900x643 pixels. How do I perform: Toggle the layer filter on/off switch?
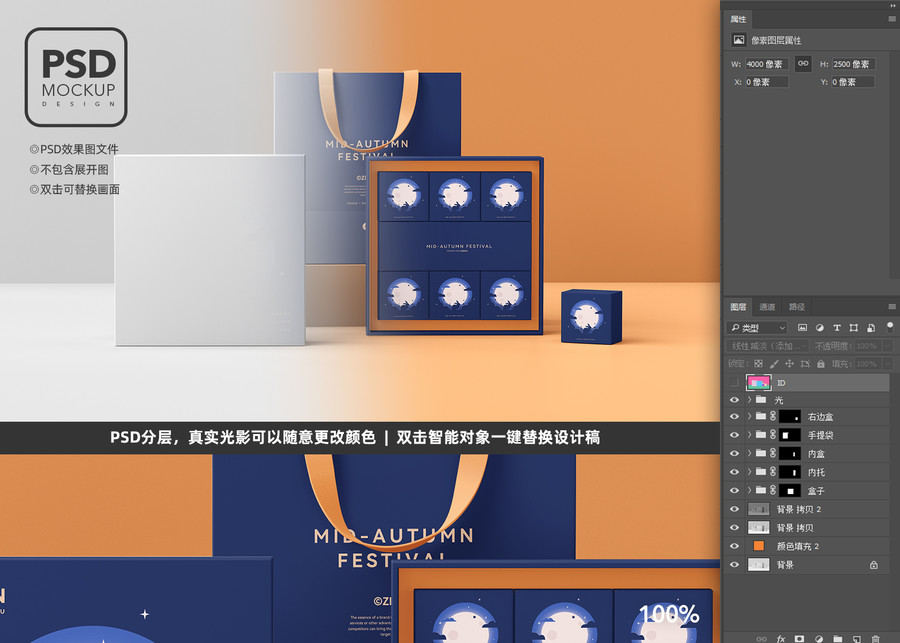coord(890,327)
